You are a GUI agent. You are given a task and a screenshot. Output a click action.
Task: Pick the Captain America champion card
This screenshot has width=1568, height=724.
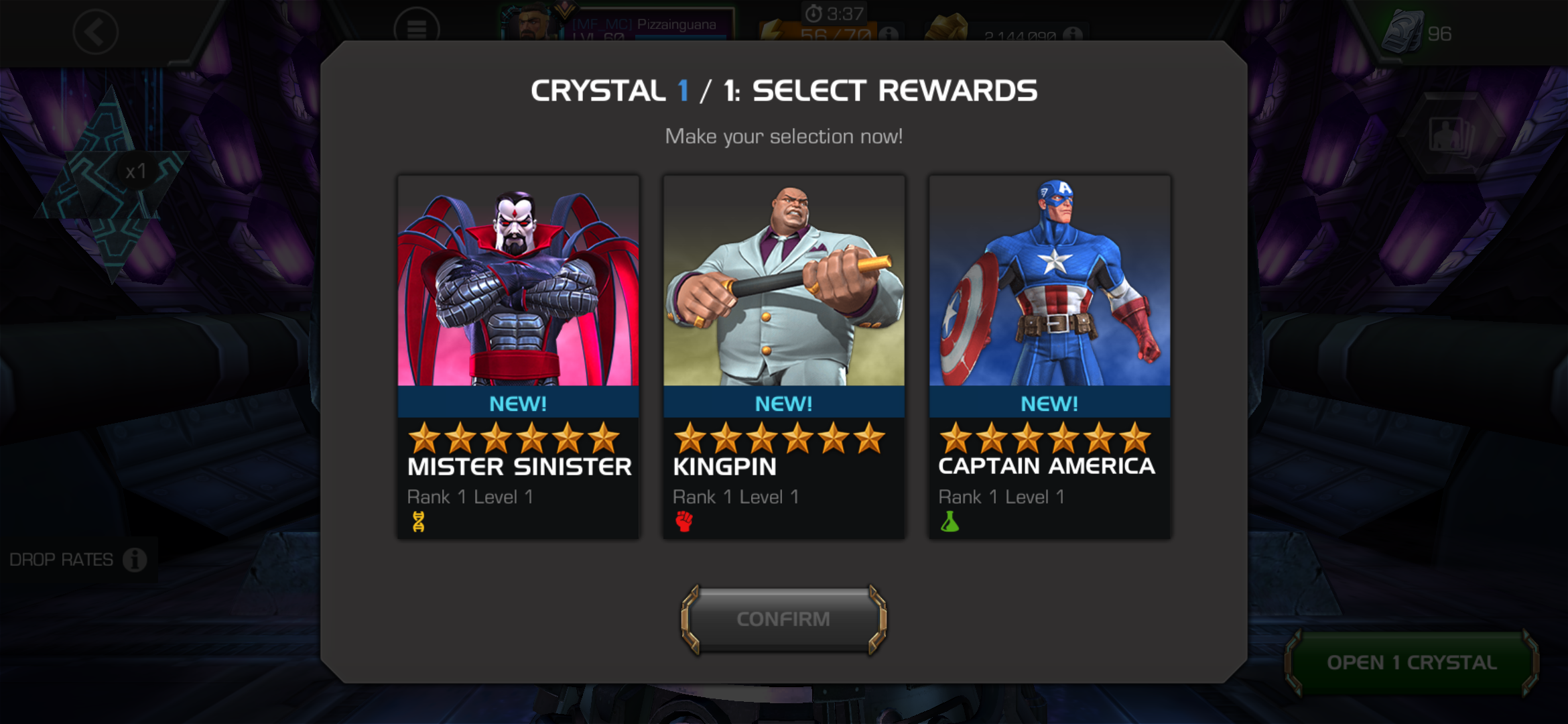[1049, 357]
